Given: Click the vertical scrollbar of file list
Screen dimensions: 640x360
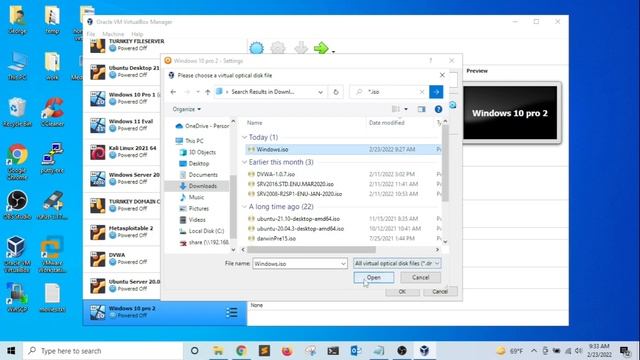Looking at the screenshot, I should coord(445,163).
